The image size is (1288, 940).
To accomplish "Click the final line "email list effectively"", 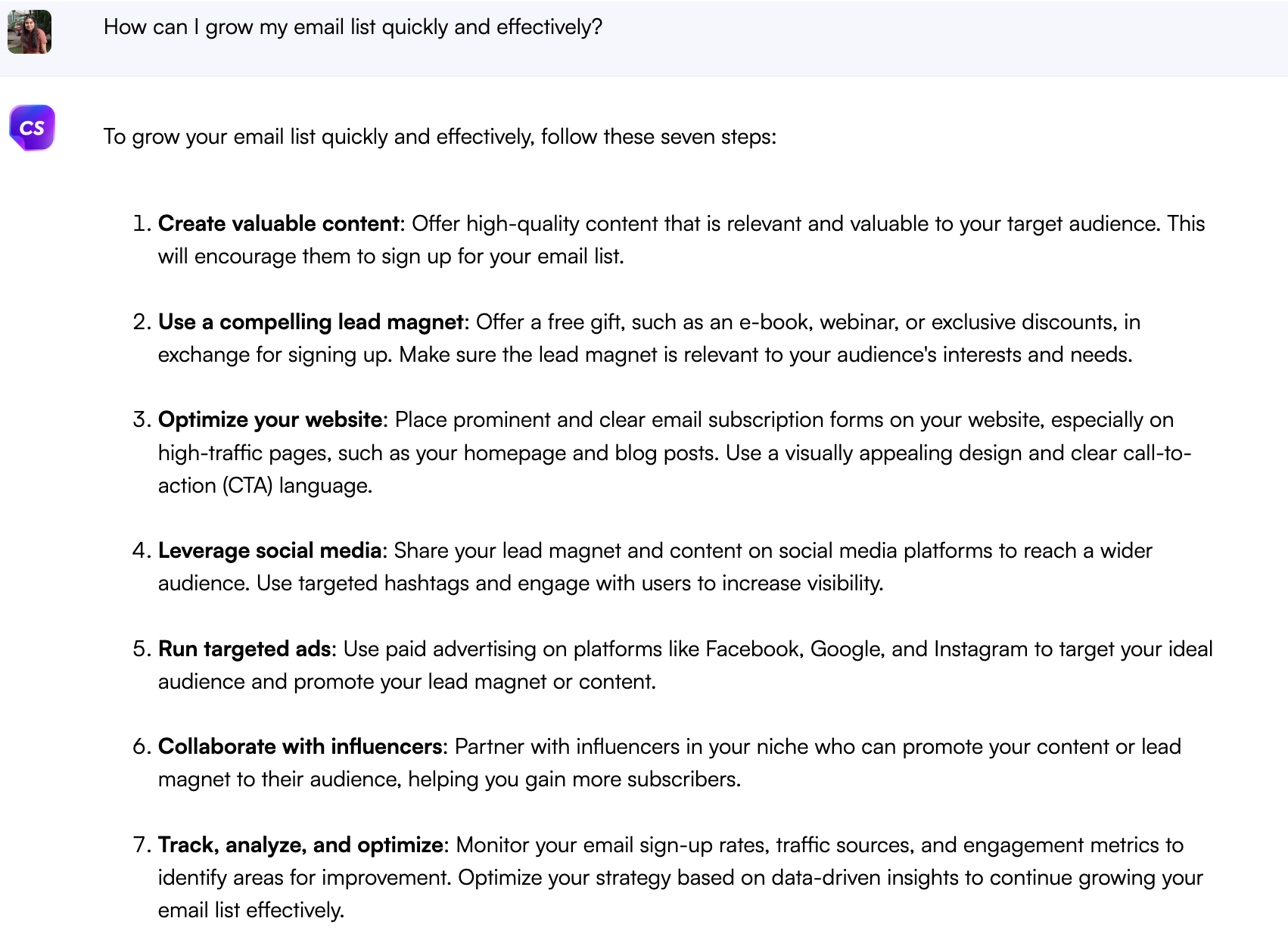I will pos(250,910).
